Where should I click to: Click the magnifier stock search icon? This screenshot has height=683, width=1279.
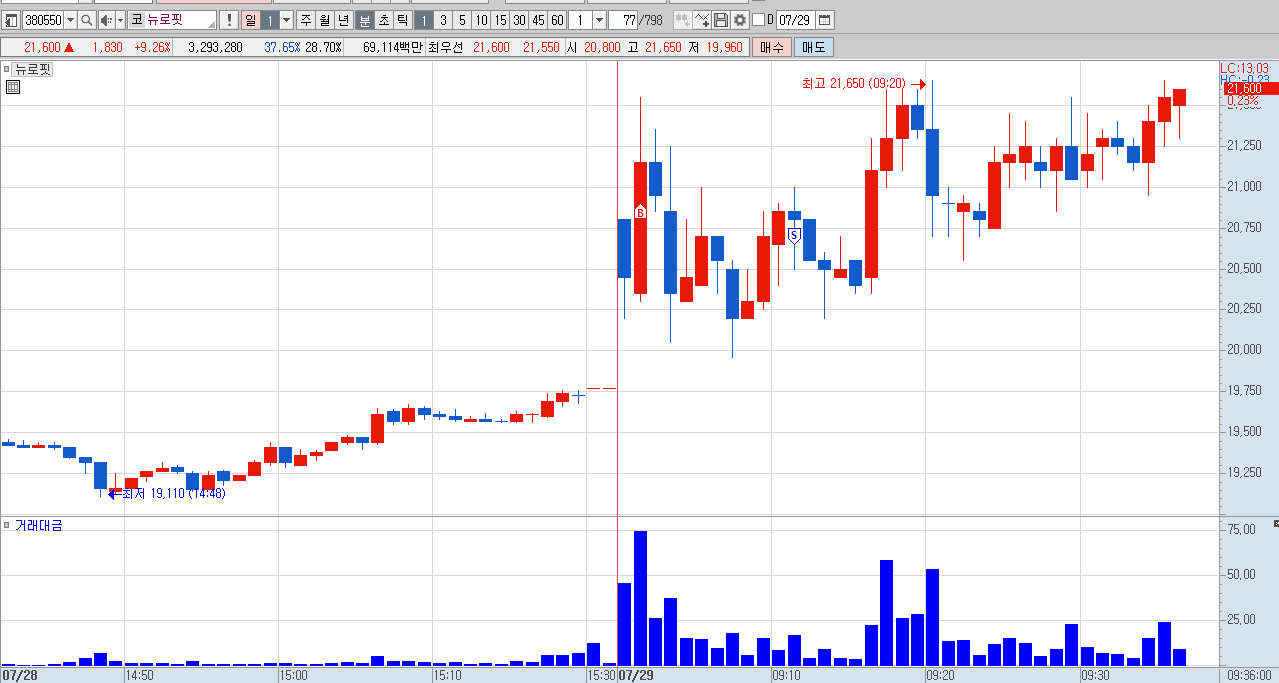87,20
